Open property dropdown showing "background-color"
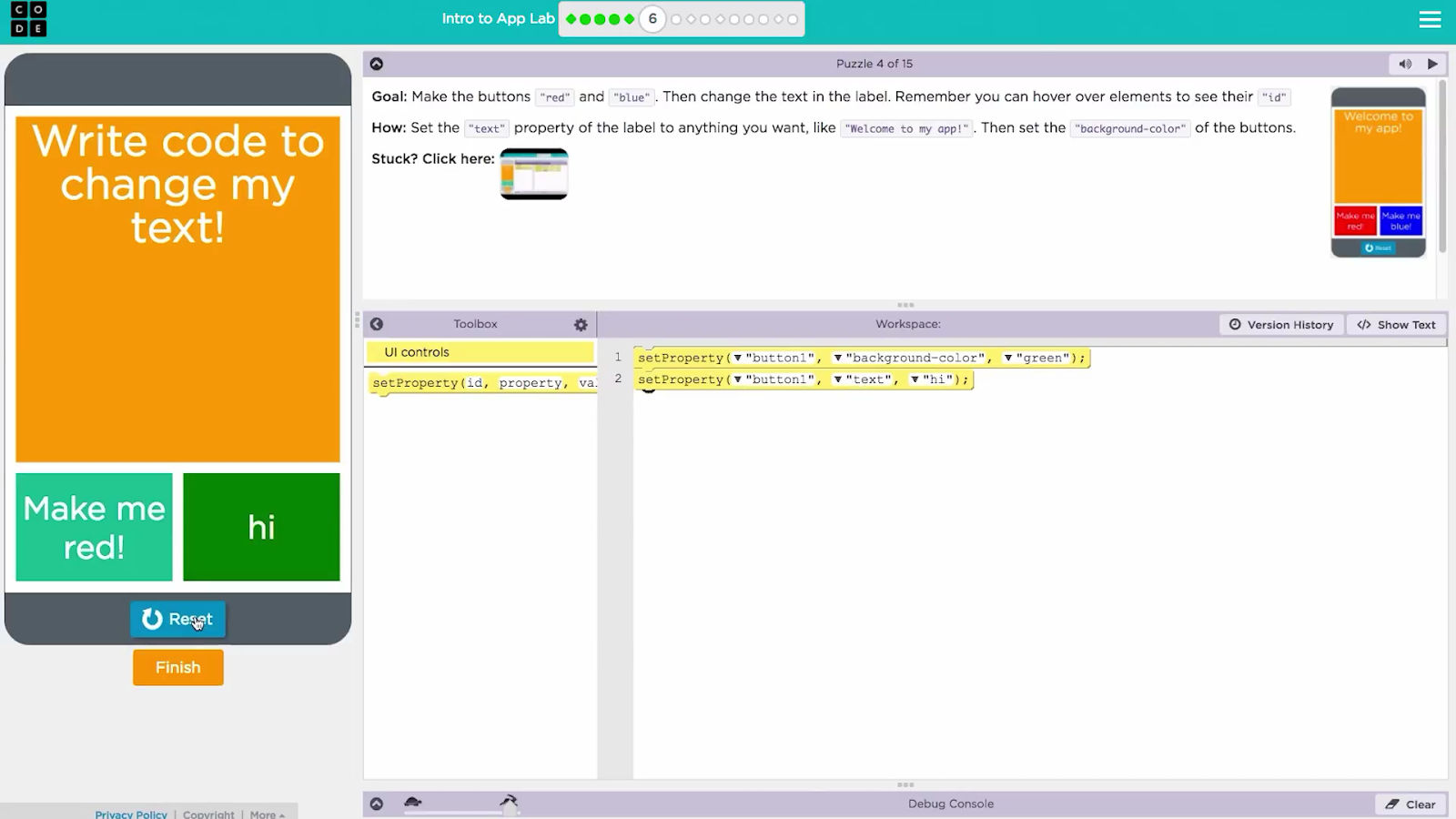This screenshot has width=1456, height=819. [838, 359]
